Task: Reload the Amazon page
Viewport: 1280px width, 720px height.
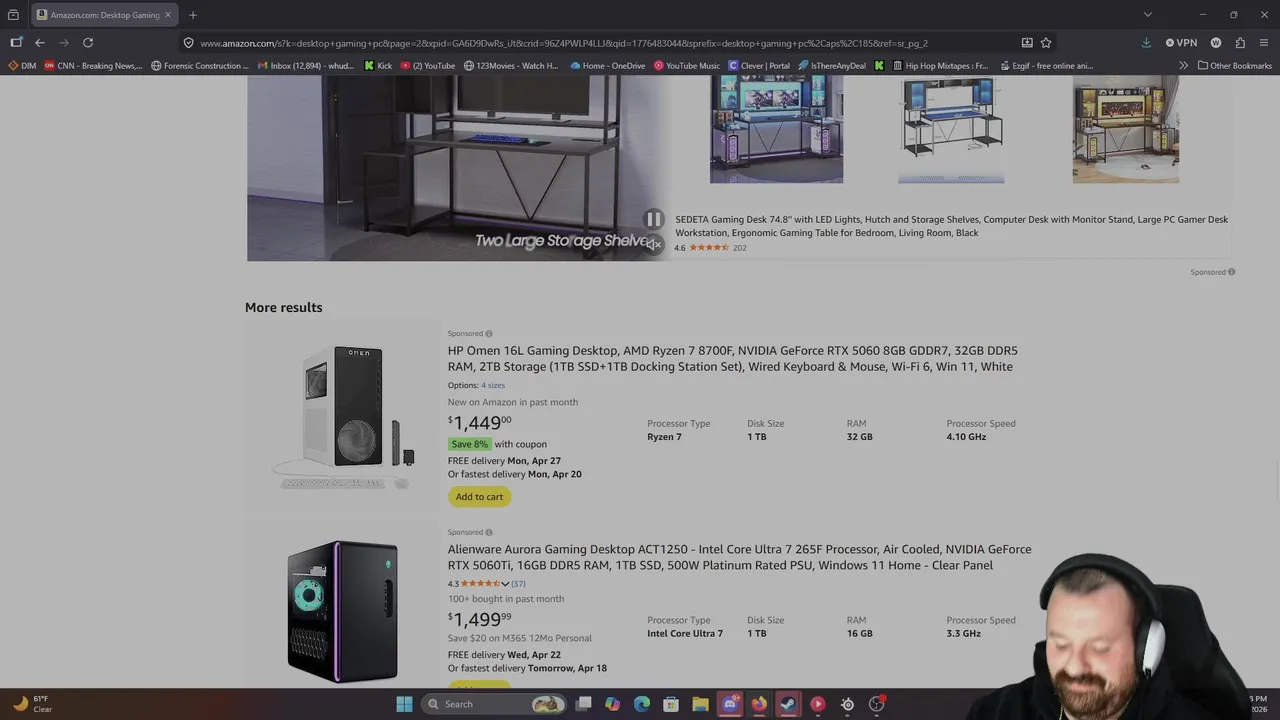Action: [x=88, y=43]
